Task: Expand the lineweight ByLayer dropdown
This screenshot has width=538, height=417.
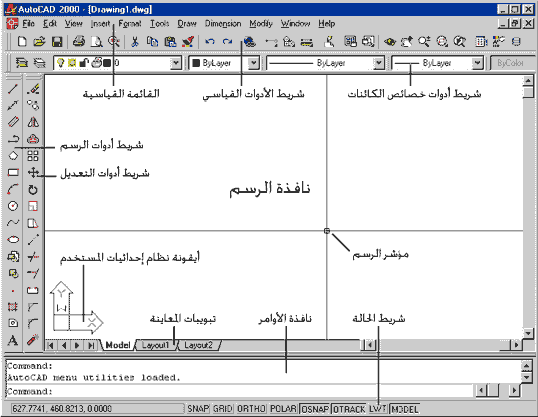Action: click(477, 63)
